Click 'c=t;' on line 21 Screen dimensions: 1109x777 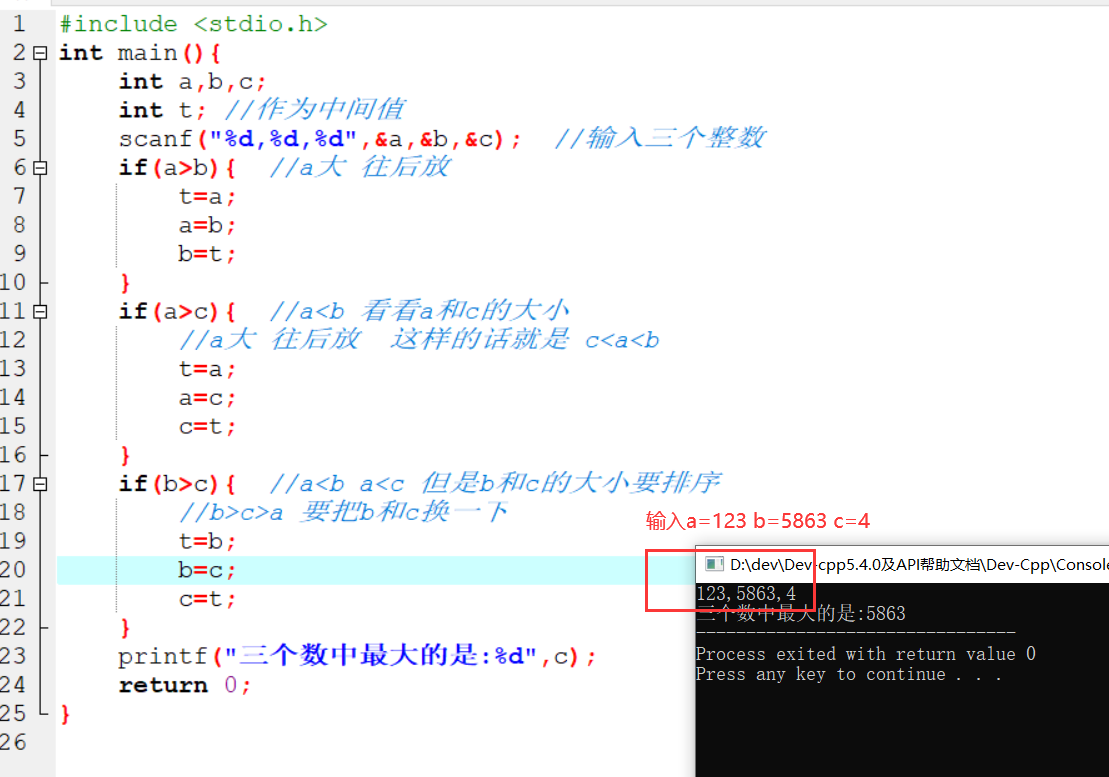207,600
